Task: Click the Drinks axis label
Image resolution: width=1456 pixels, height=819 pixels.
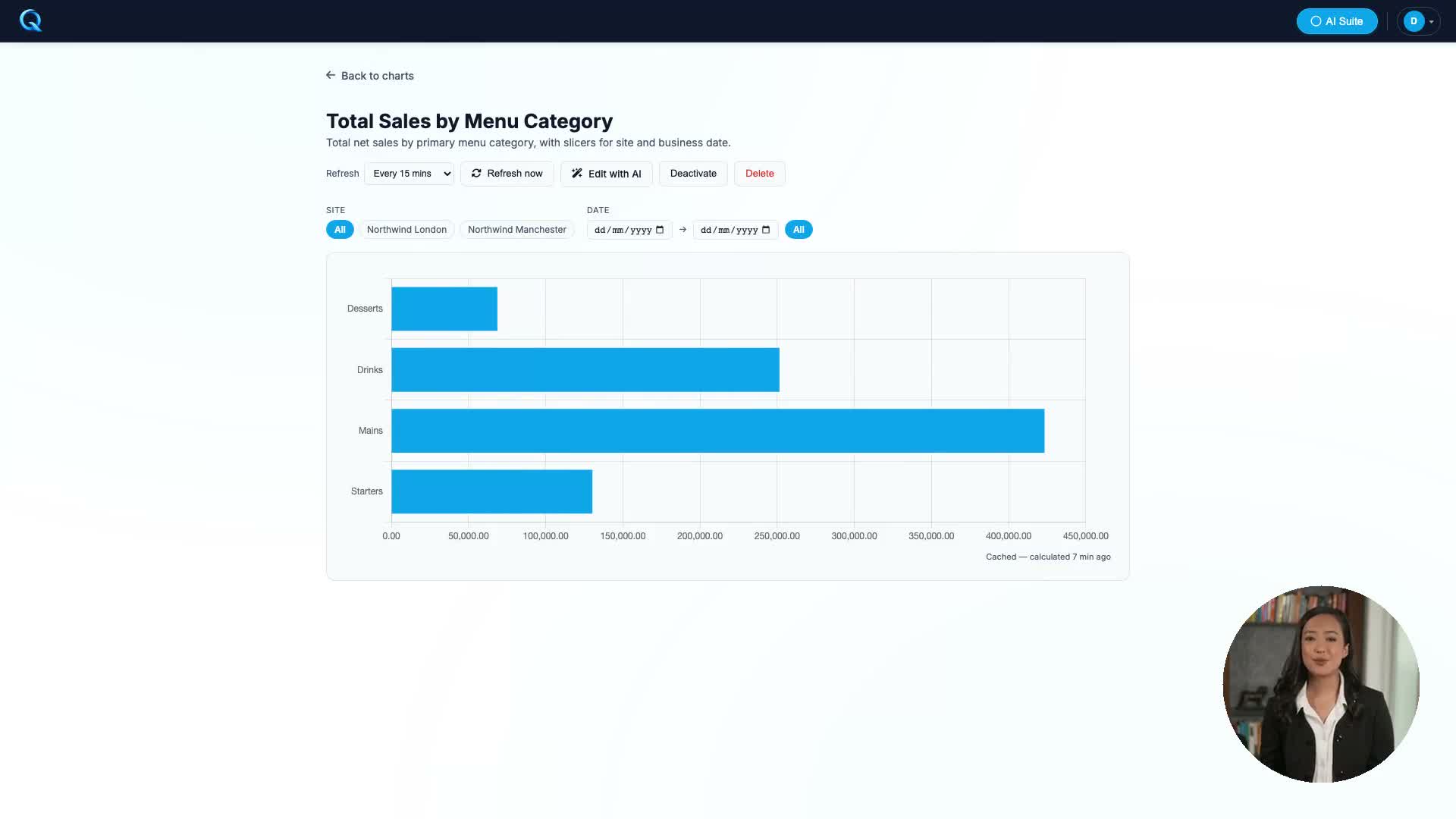Action: tap(370, 370)
